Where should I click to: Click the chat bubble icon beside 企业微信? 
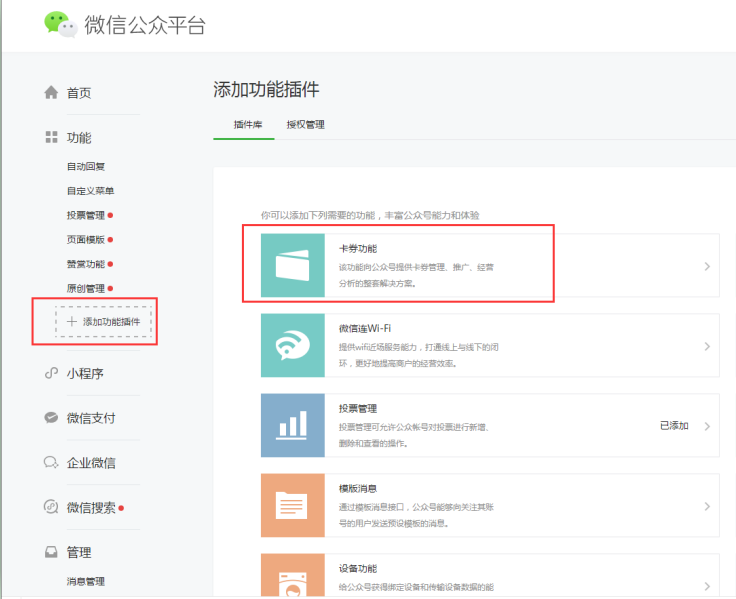tap(51, 462)
